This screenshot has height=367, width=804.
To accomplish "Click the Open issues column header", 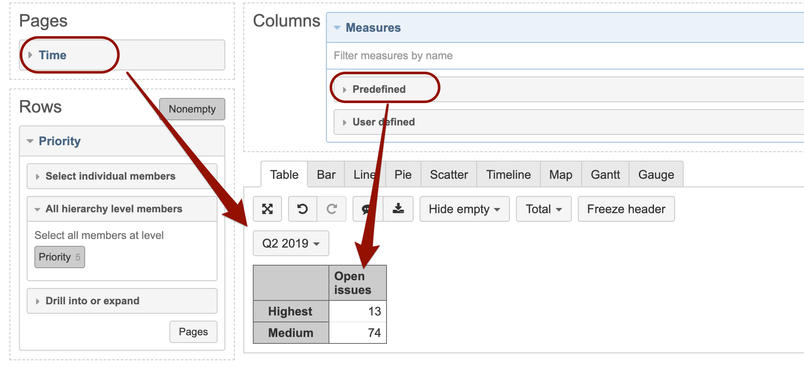I will (357, 283).
